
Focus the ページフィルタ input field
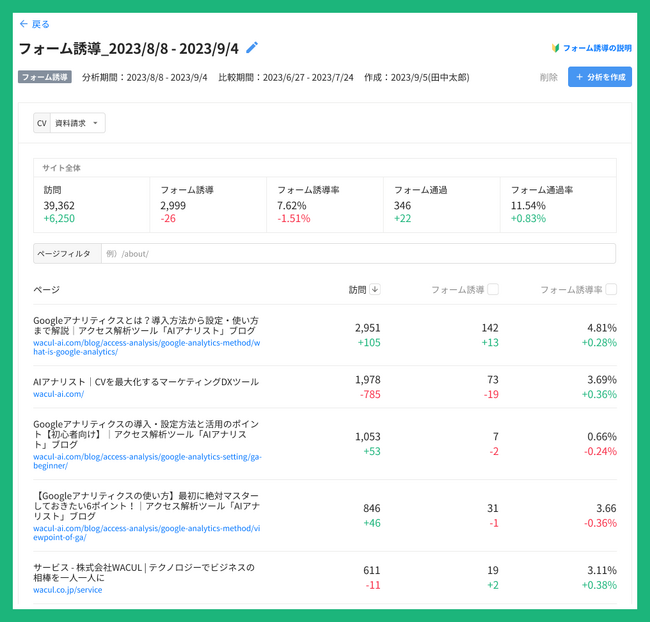pyautogui.click(x=358, y=254)
